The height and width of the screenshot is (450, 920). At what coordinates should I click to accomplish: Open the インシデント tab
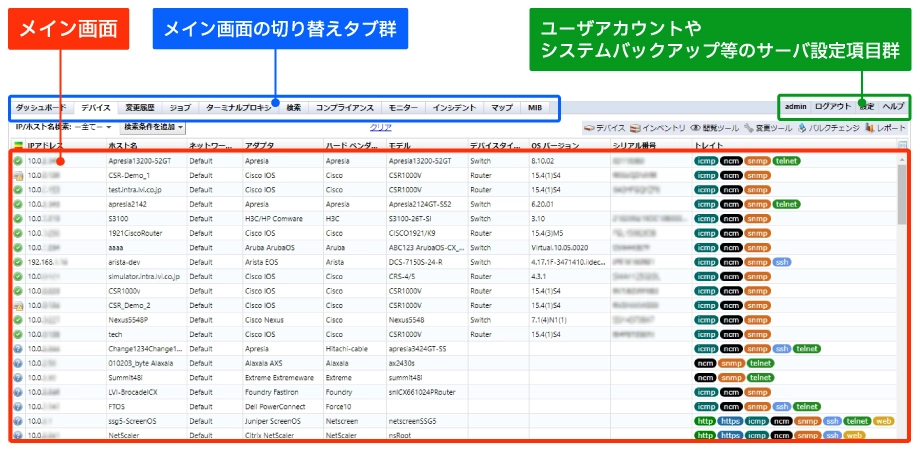pos(454,108)
